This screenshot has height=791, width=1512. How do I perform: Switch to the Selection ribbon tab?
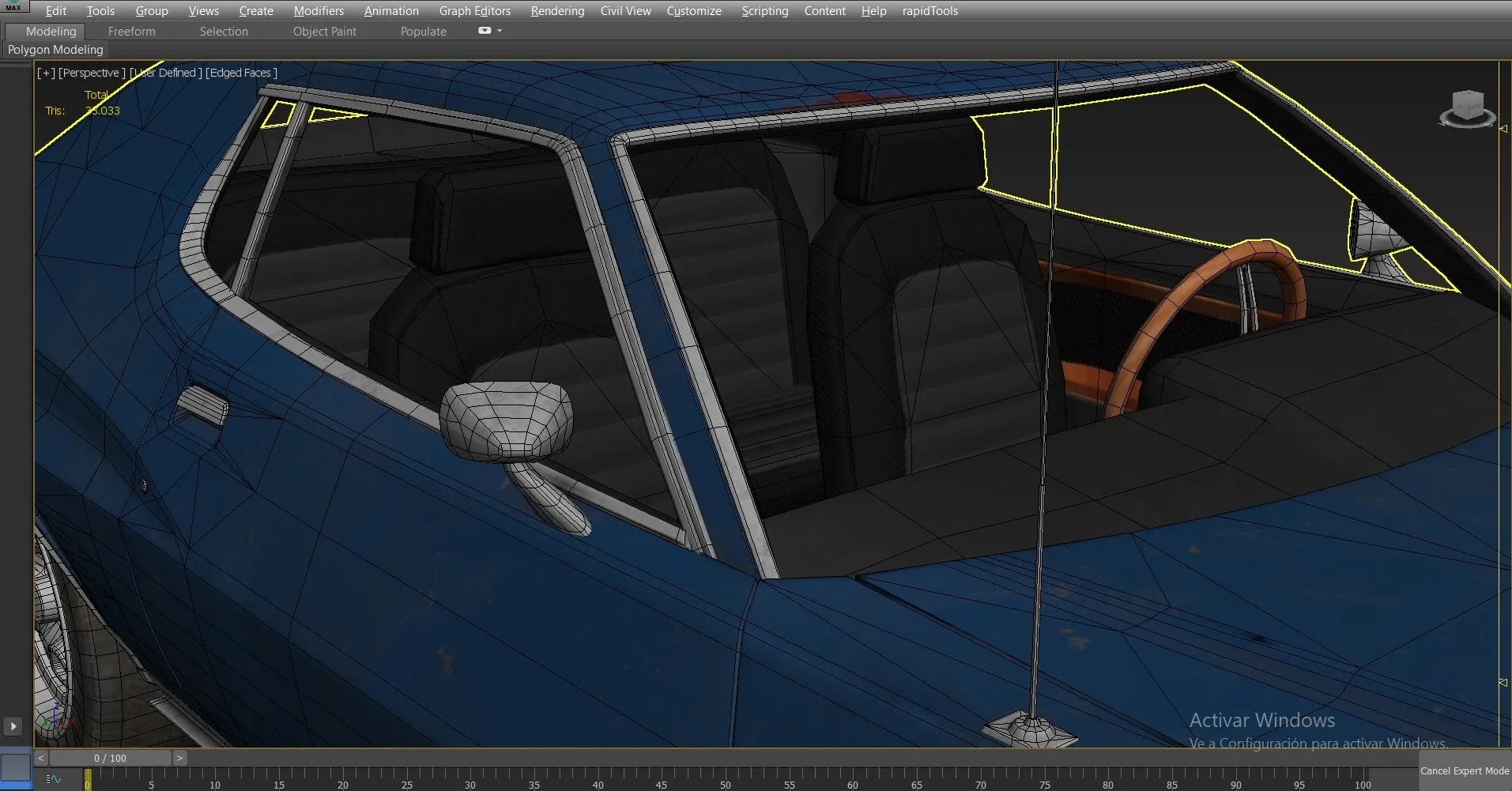(x=224, y=32)
